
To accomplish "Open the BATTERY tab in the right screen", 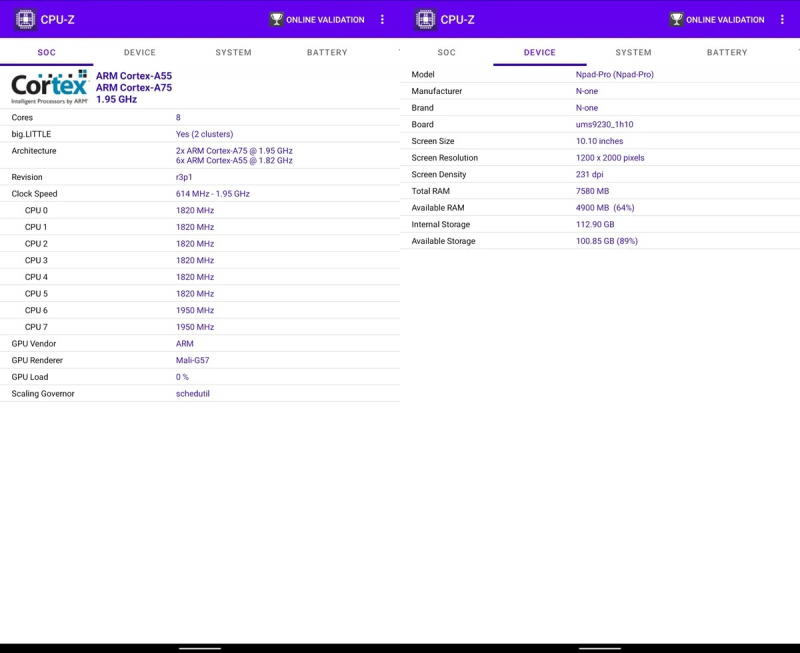I will [727, 52].
